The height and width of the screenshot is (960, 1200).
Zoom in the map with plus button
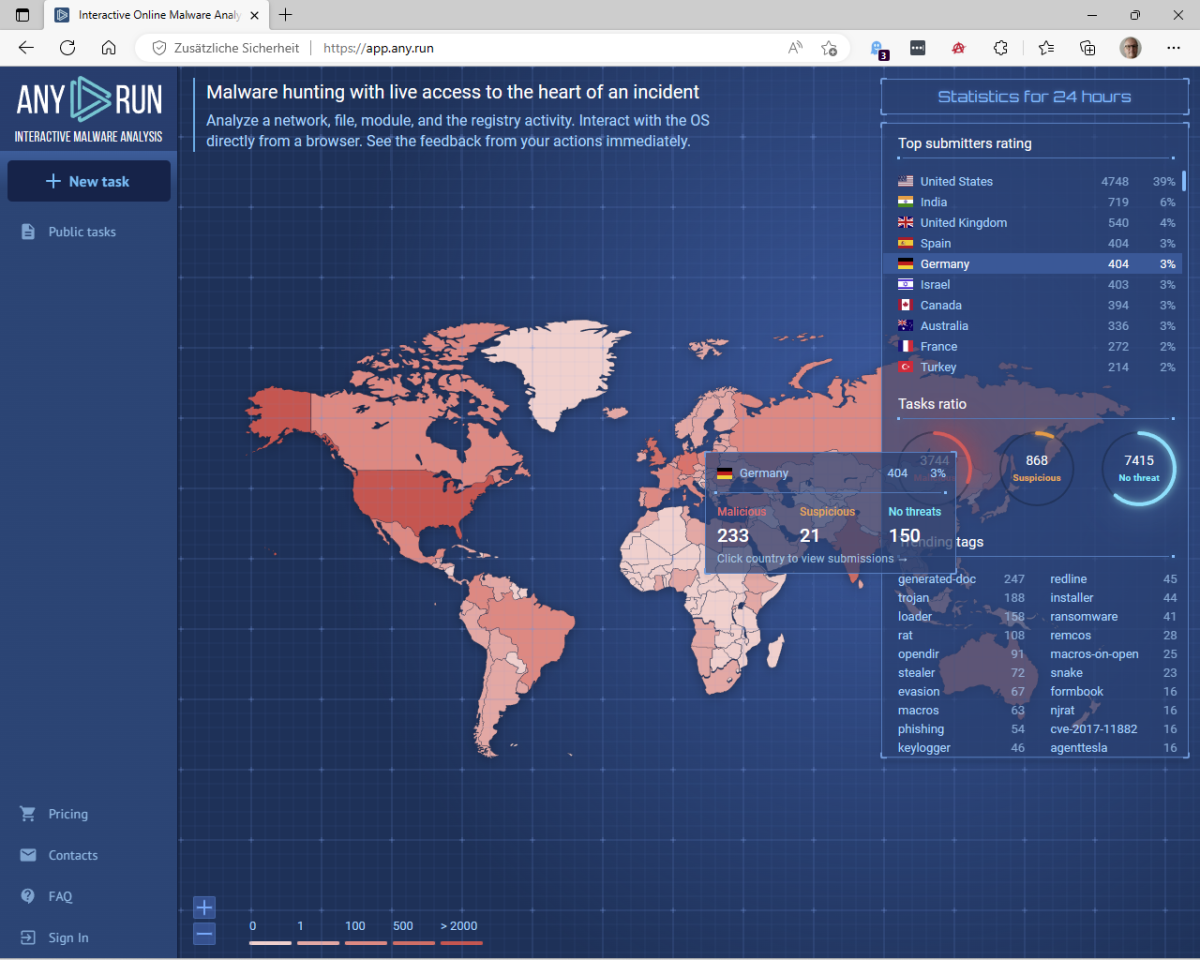[x=204, y=908]
